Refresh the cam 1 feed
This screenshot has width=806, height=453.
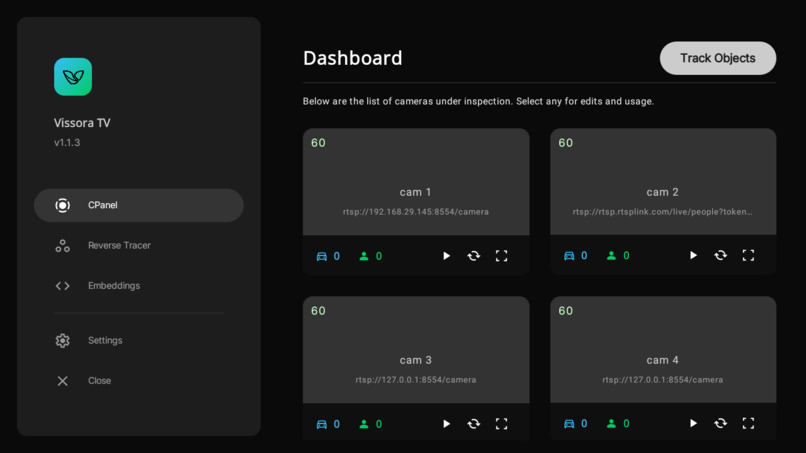point(474,256)
